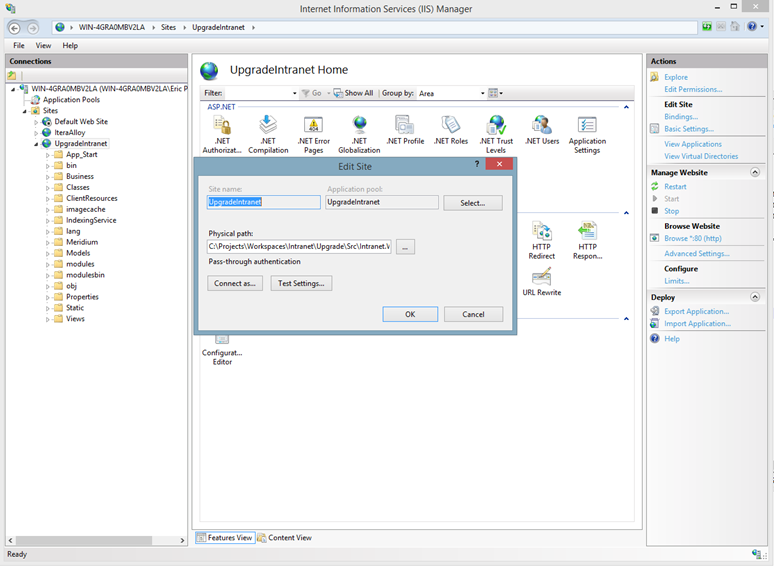
Task: Open the .NET Trust Levels icon
Action: click(x=496, y=126)
